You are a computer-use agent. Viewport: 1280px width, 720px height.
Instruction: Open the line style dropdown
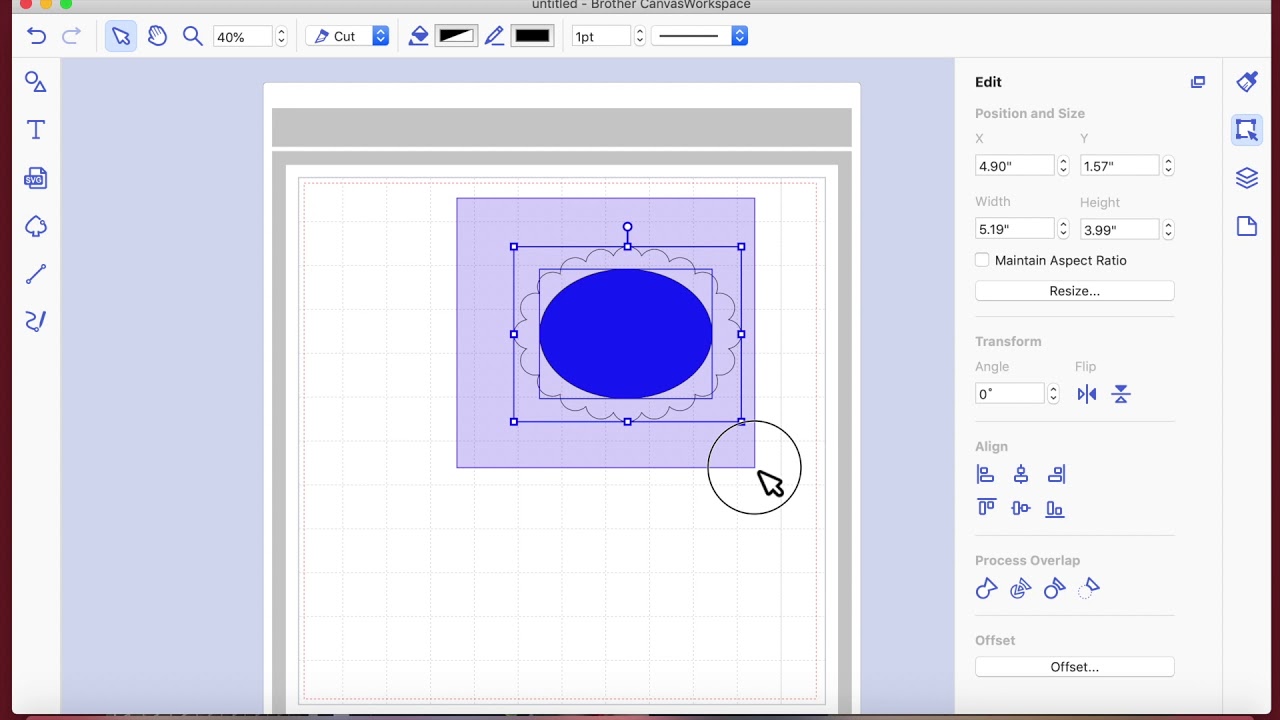coord(700,36)
